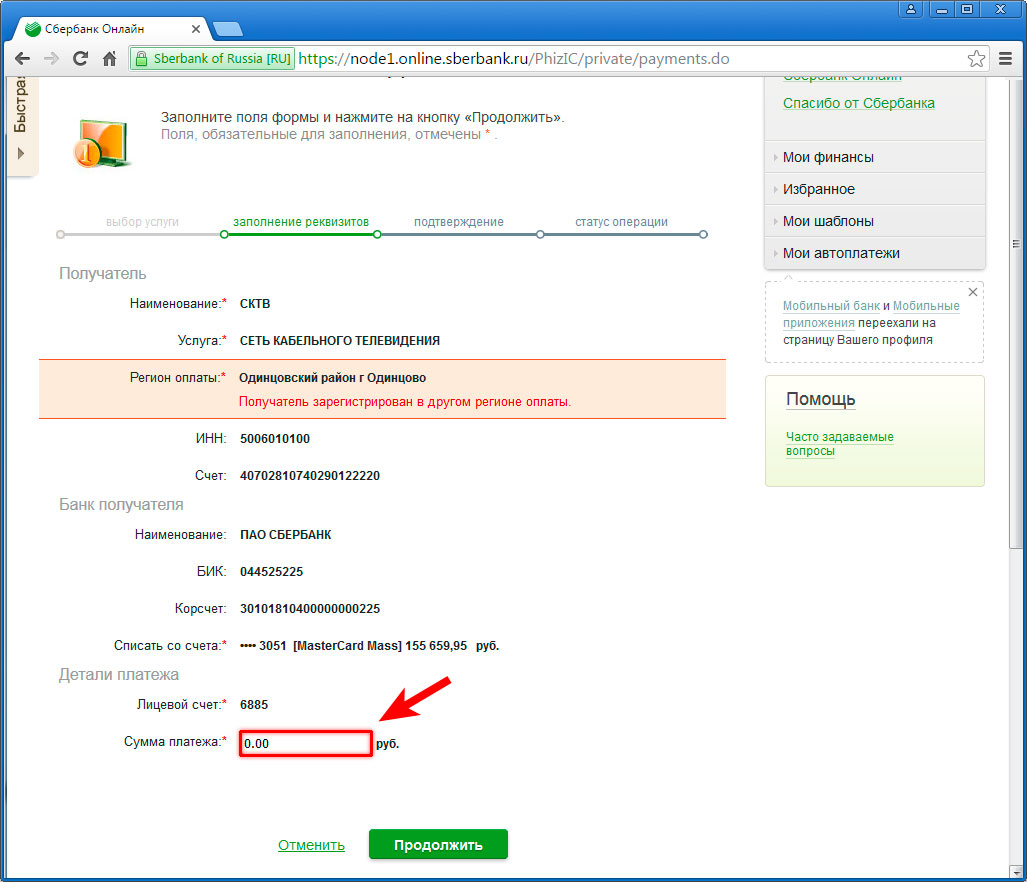Select the БИК value 044525225
This screenshot has height=882, width=1027.
(x=271, y=572)
